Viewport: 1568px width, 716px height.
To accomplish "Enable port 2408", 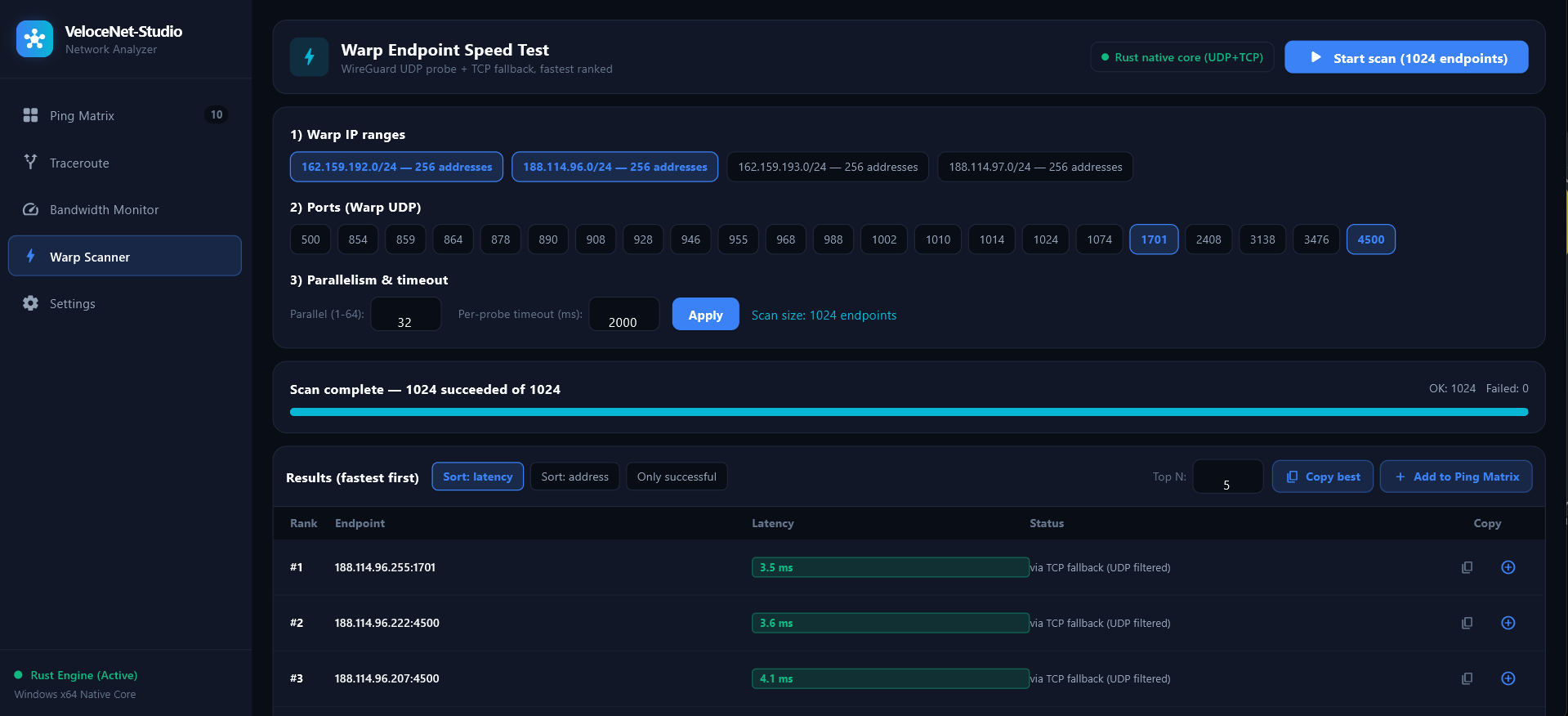I will pyautogui.click(x=1208, y=239).
